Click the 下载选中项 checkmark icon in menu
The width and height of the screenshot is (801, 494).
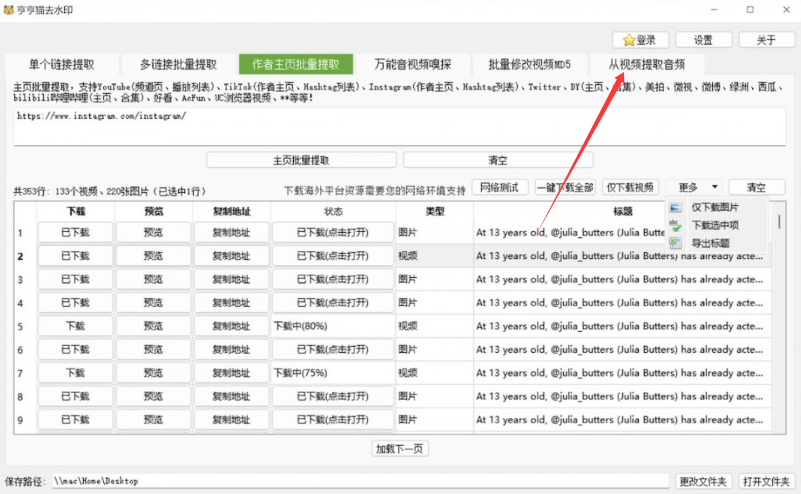(x=676, y=225)
